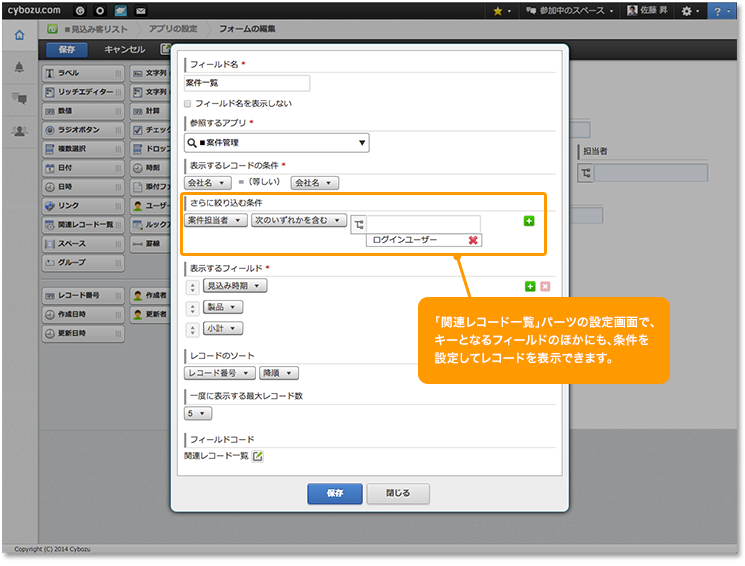Open the 参照するアプリ 案件管理 dropdown
The width and height of the screenshot is (745, 566).
point(277,143)
